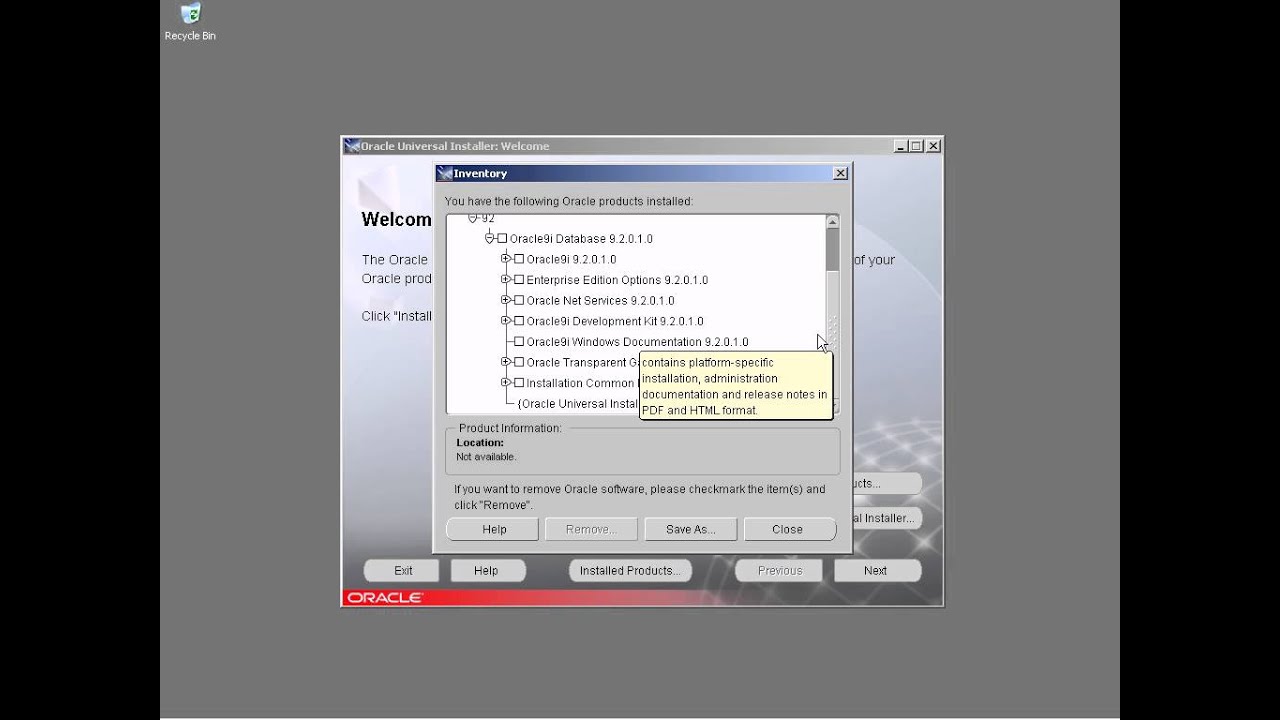This screenshot has height=720, width=1280.
Task: Select the {Oracle Universal Installer entry
Action: (x=578, y=404)
